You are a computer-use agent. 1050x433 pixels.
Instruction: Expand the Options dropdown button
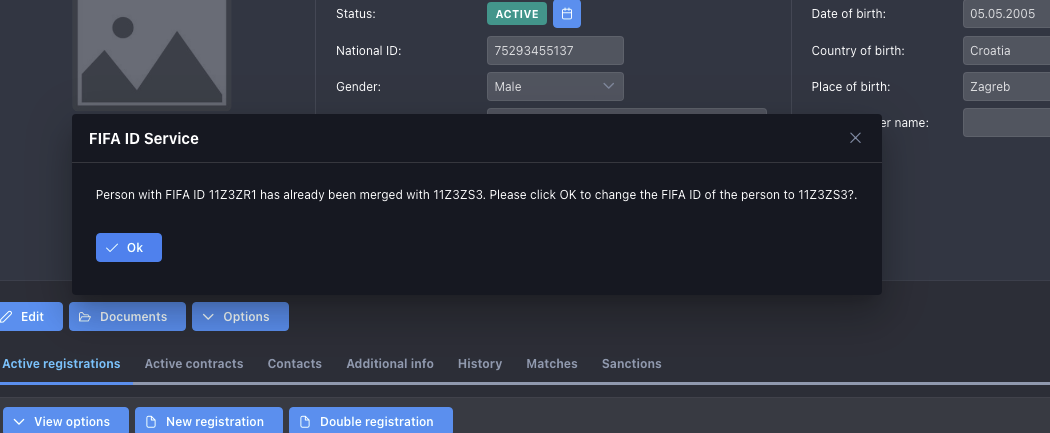(240, 316)
